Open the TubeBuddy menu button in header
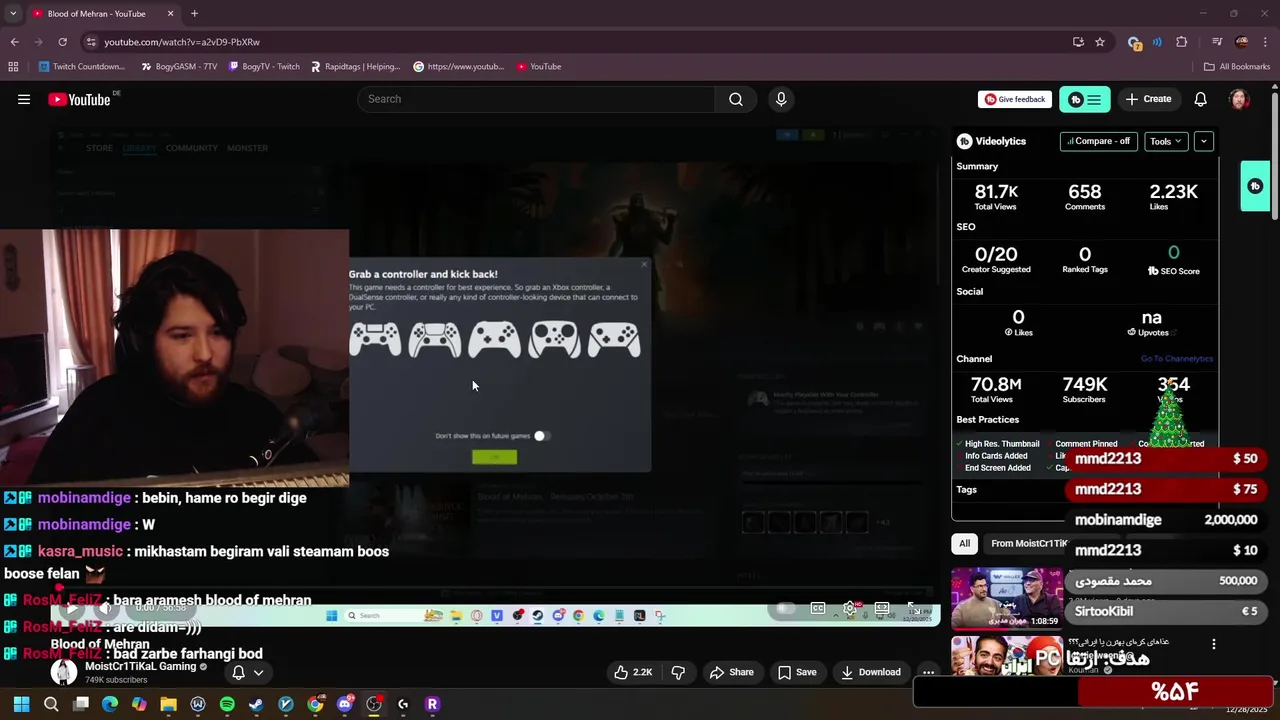The height and width of the screenshot is (720, 1280). pyautogui.click(x=1084, y=99)
